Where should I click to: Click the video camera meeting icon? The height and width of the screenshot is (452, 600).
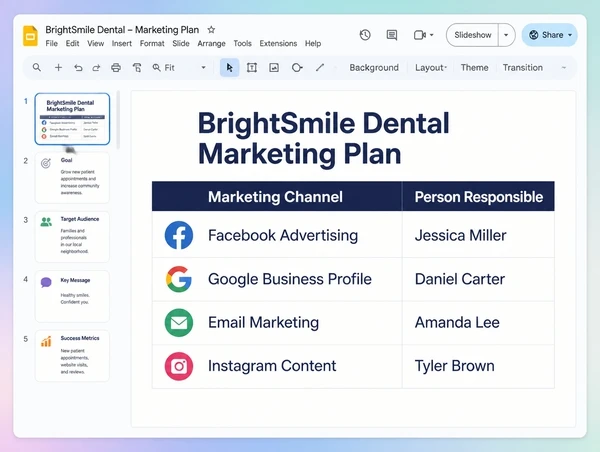[420, 35]
